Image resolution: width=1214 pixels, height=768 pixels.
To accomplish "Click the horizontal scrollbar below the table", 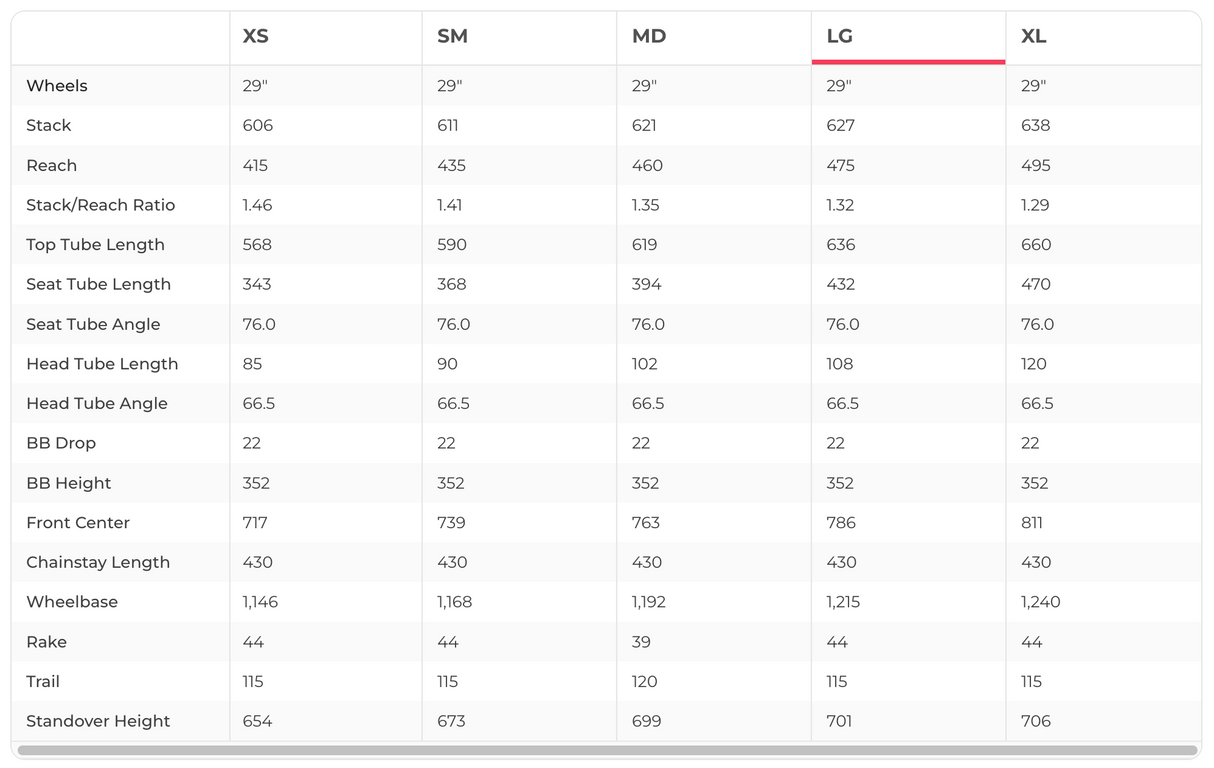I will pos(607,750).
